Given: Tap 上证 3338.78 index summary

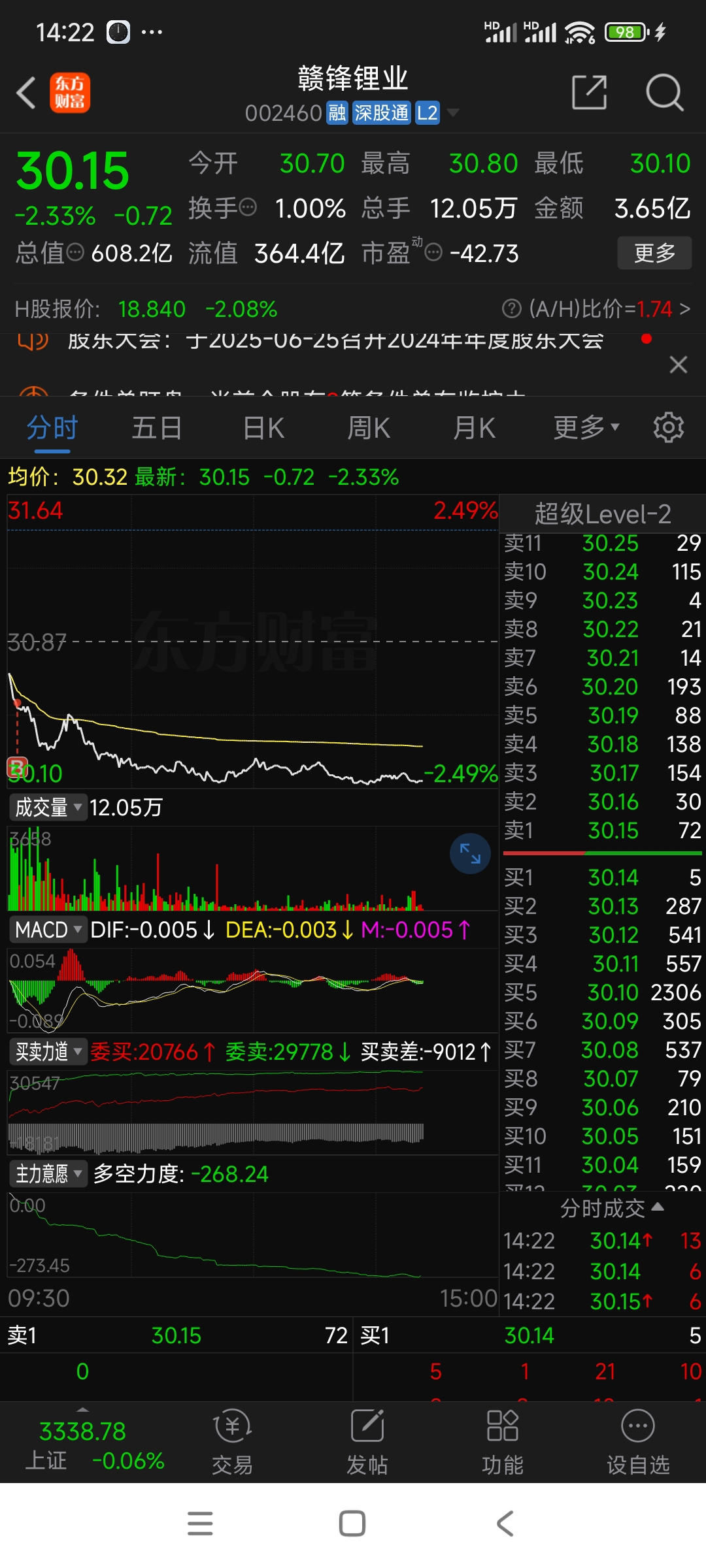Looking at the screenshot, I should 95,1446.
